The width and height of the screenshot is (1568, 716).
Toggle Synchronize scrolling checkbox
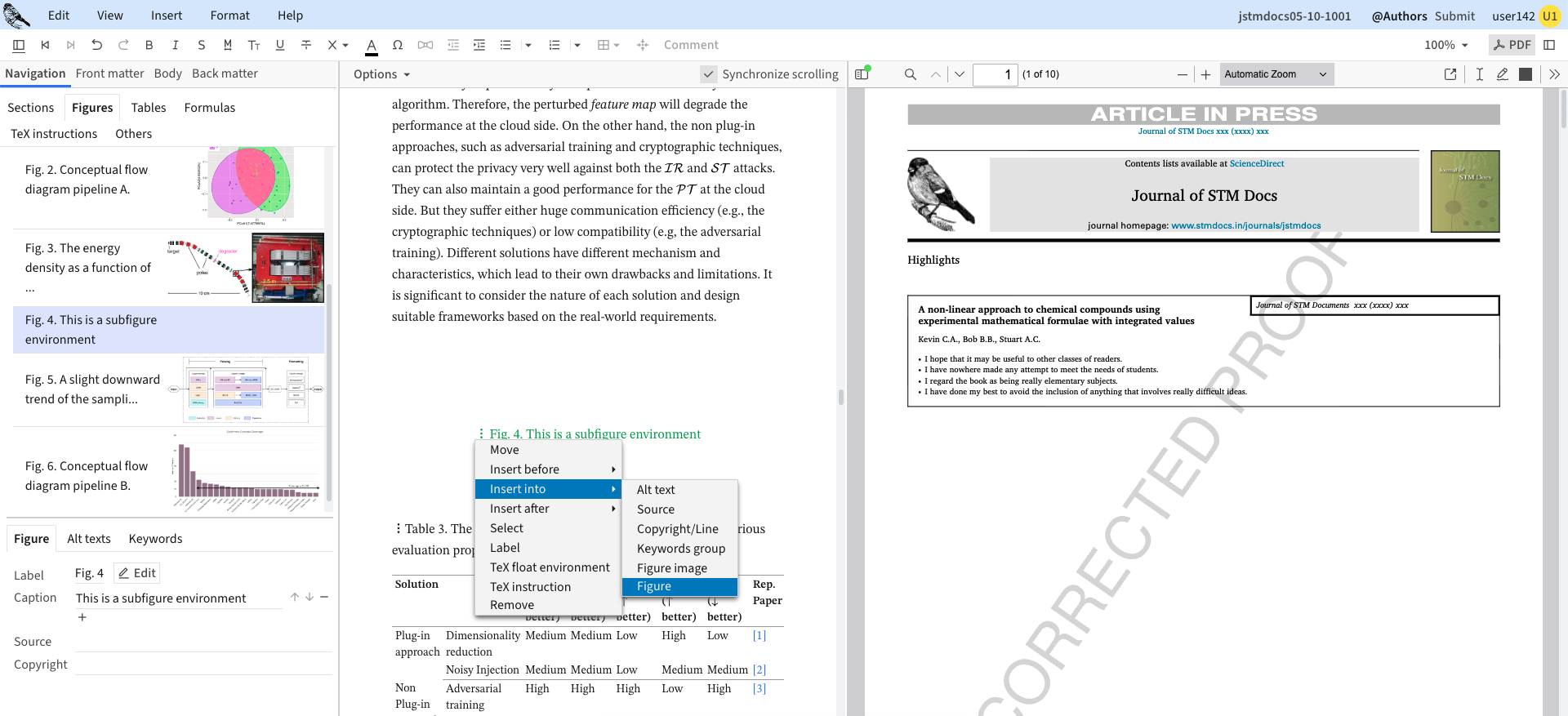[708, 74]
